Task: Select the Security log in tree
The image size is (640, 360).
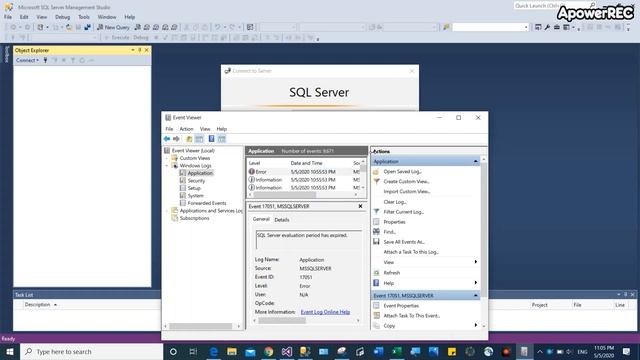Action: click(x=196, y=180)
